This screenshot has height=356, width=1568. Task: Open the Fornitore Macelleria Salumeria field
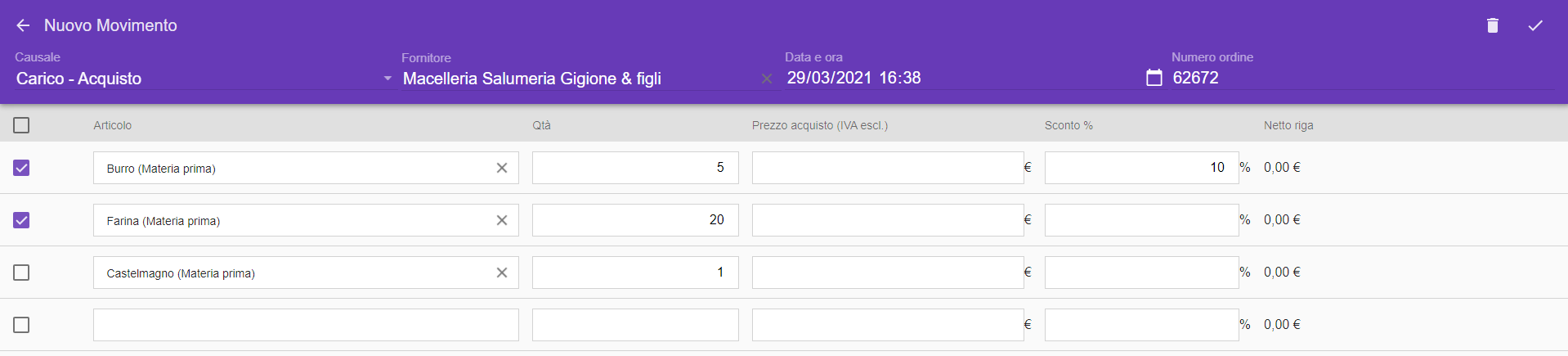[x=579, y=79]
